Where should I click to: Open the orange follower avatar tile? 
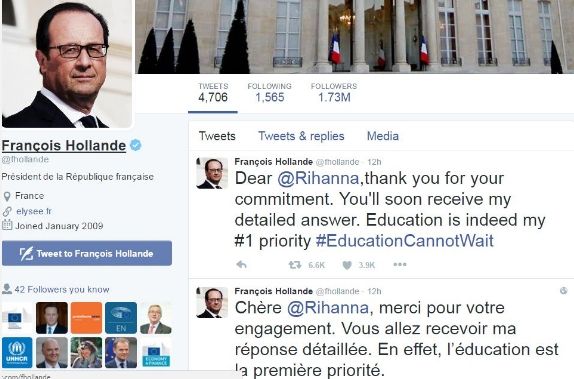click(x=86, y=317)
